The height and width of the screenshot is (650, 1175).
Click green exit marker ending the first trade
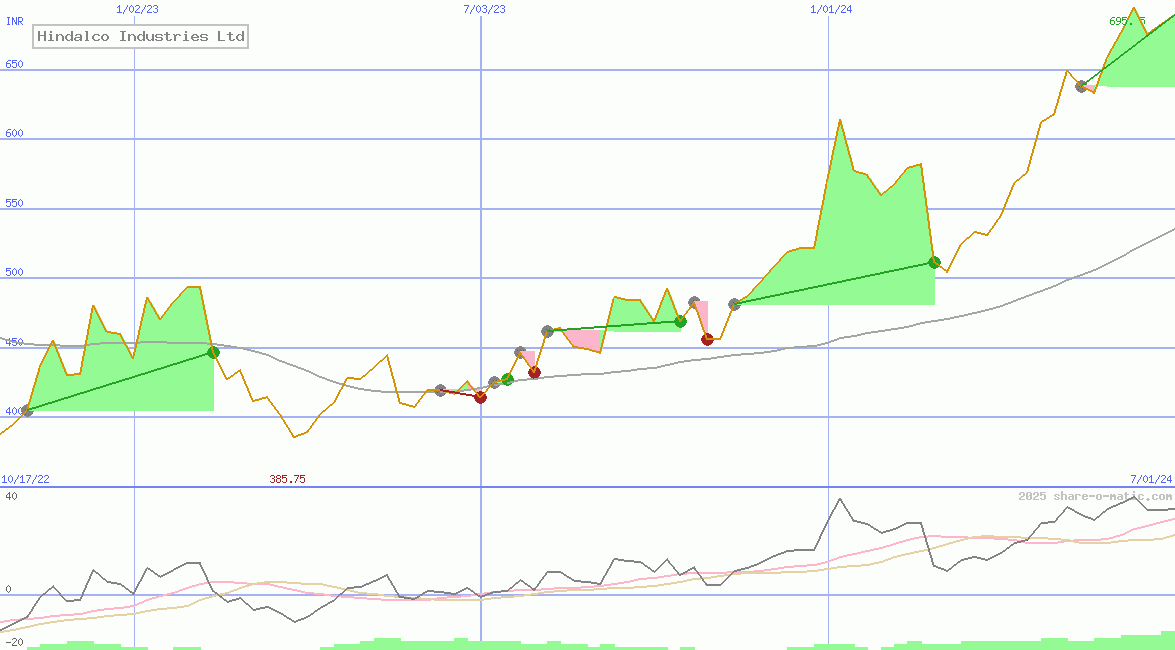213,352
